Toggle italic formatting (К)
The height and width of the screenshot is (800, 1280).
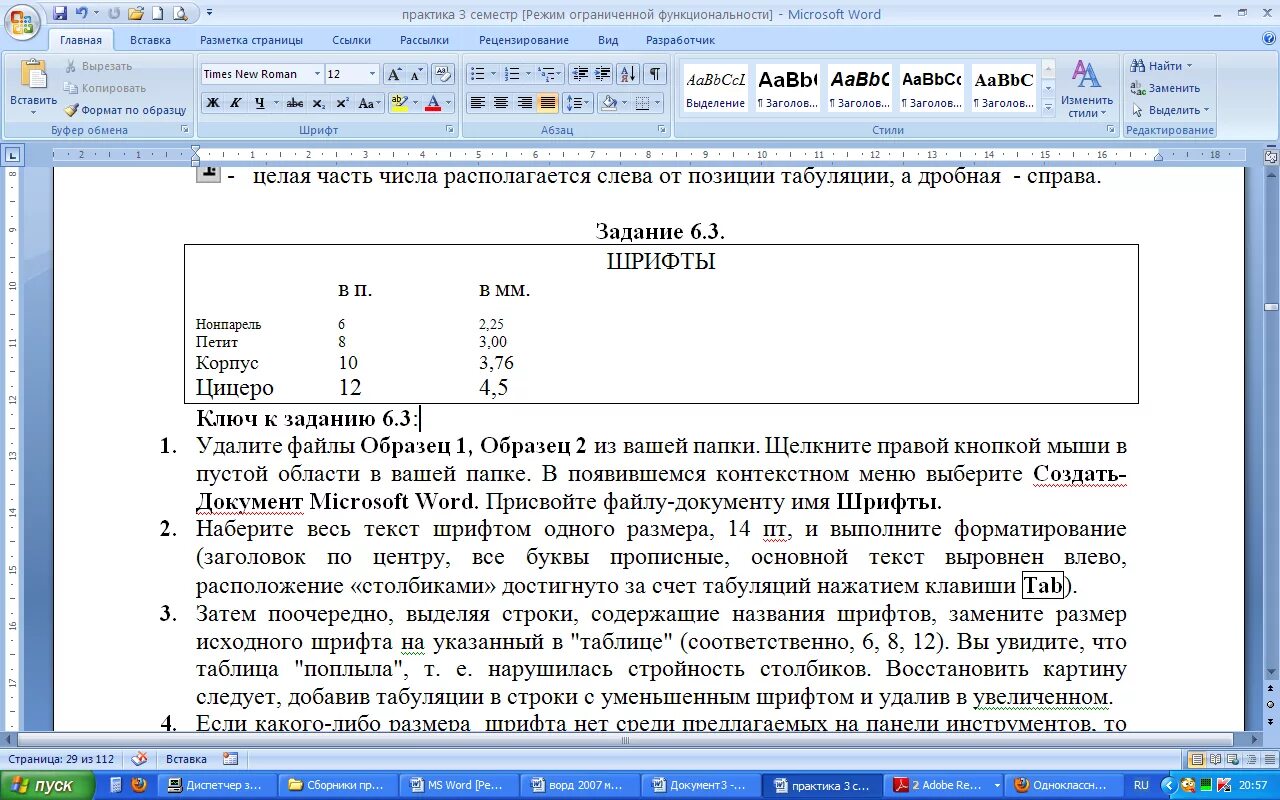pyautogui.click(x=236, y=103)
